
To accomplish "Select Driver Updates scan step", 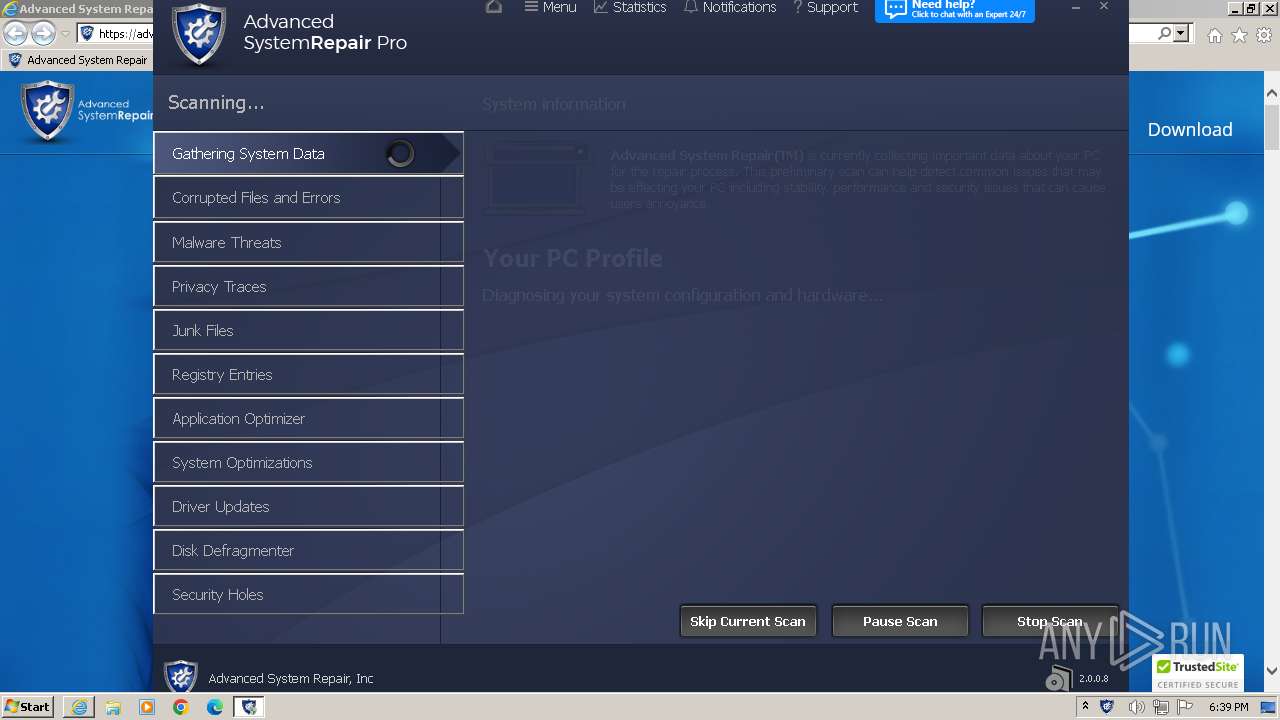I will [308, 506].
